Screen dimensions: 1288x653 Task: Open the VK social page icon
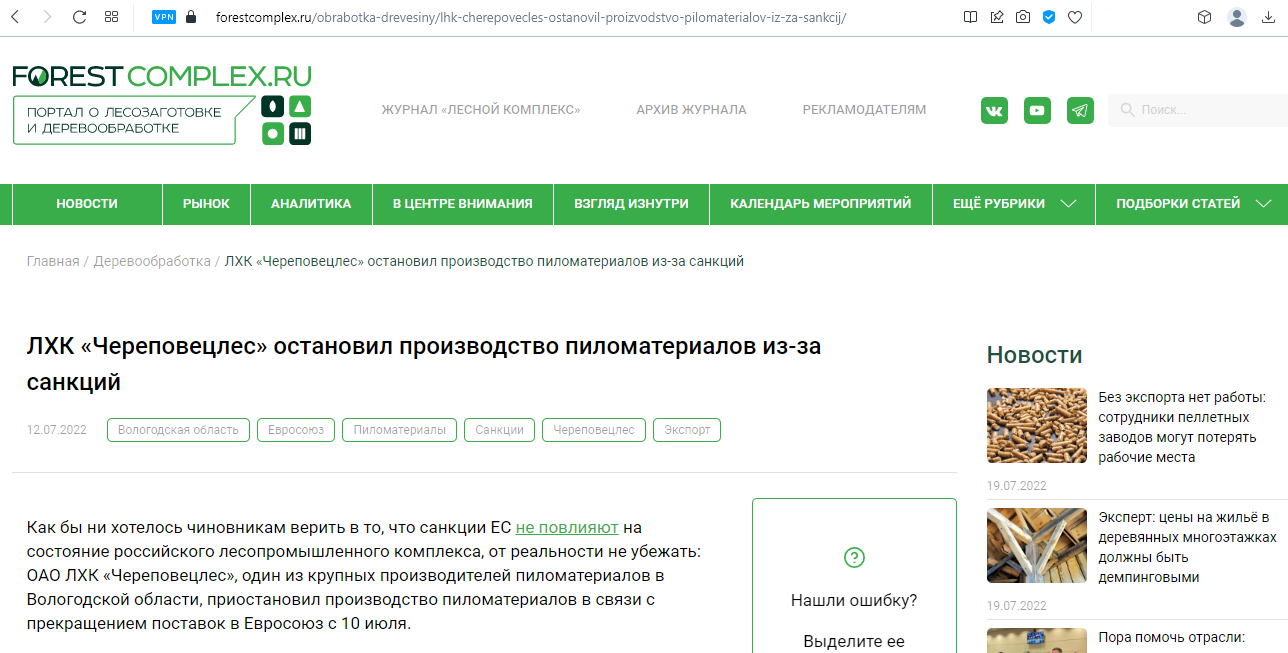pos(994,110)
